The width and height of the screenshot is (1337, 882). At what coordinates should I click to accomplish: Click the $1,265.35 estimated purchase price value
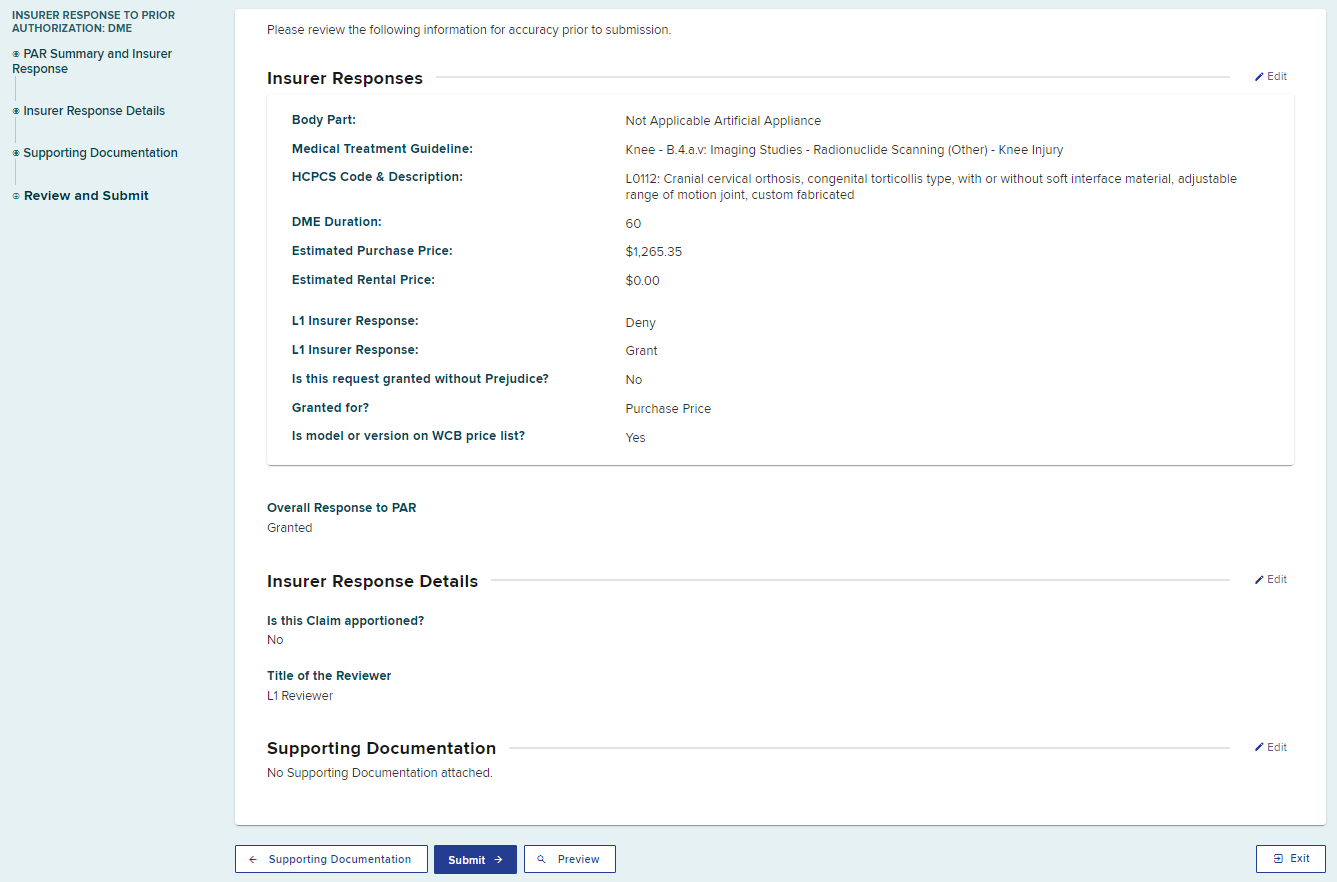click(653, 252)
